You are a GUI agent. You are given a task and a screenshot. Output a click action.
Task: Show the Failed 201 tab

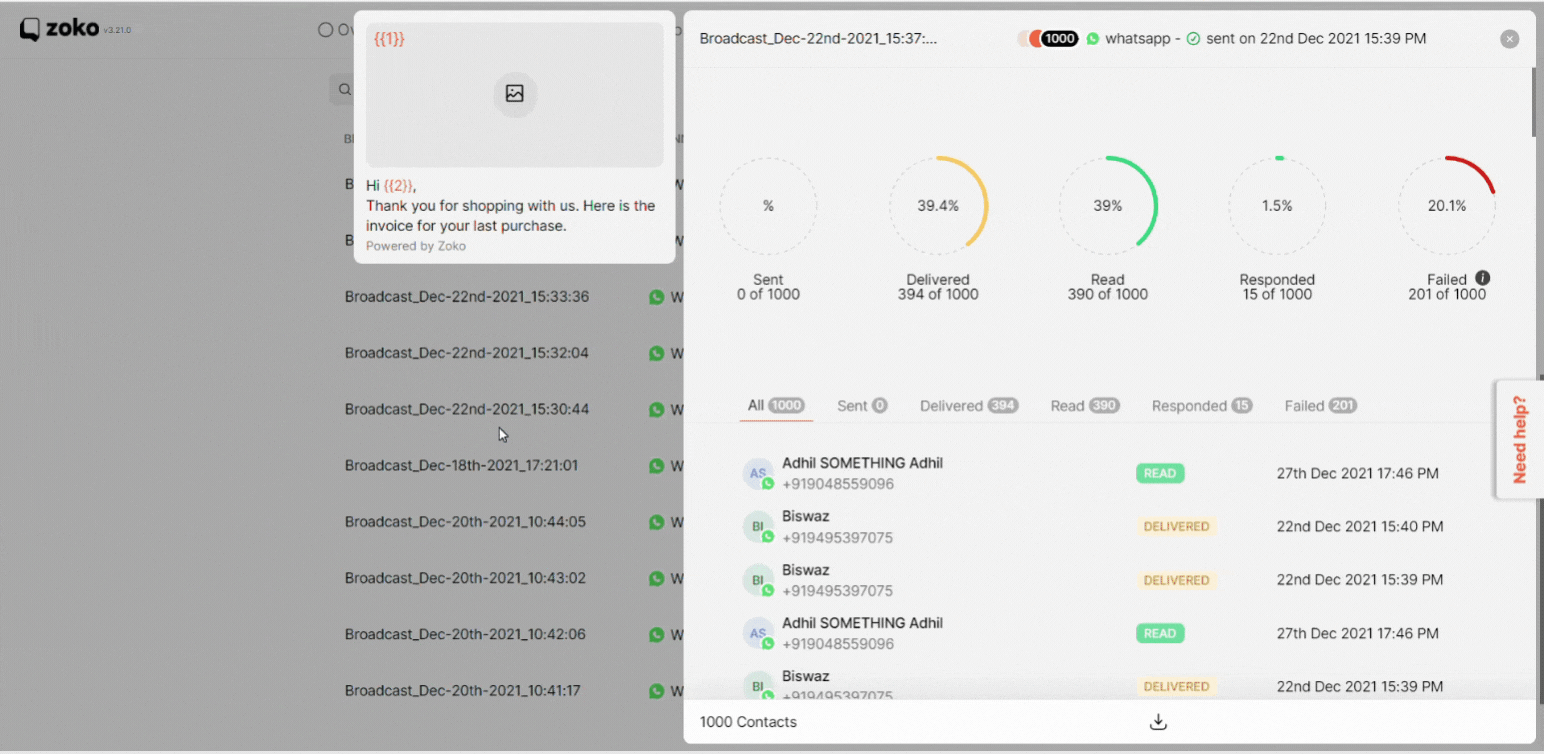(1320, 406)
